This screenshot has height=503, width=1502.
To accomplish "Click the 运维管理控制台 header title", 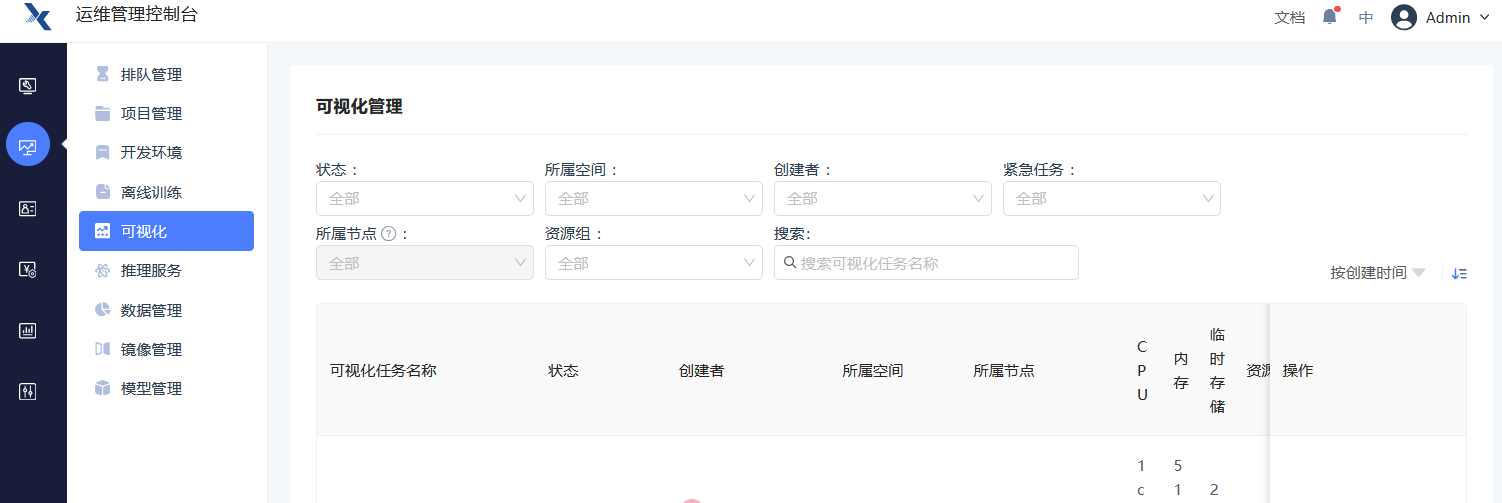I will tap(137, 14).
